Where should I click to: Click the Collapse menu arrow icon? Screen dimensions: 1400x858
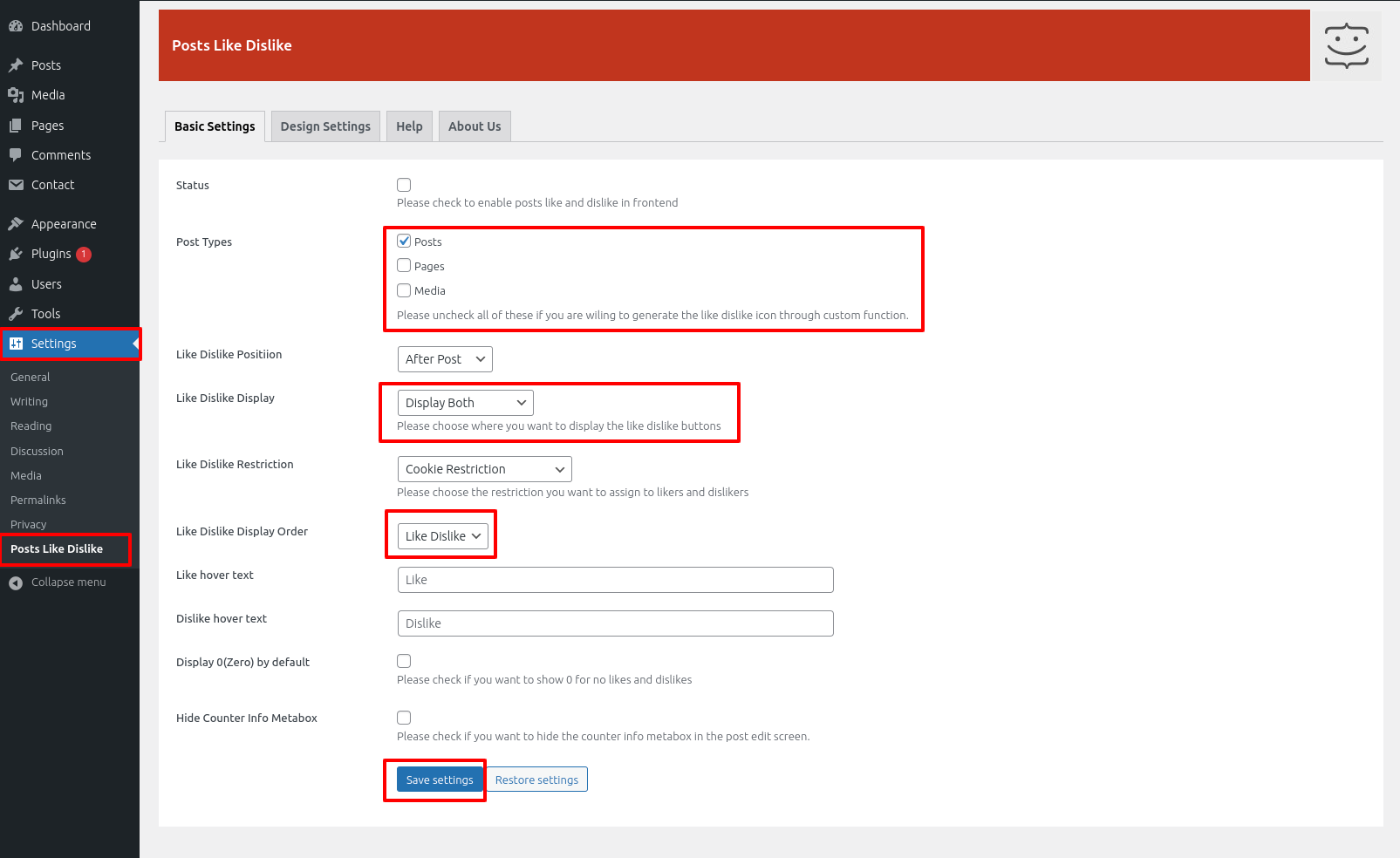point(16,582)
